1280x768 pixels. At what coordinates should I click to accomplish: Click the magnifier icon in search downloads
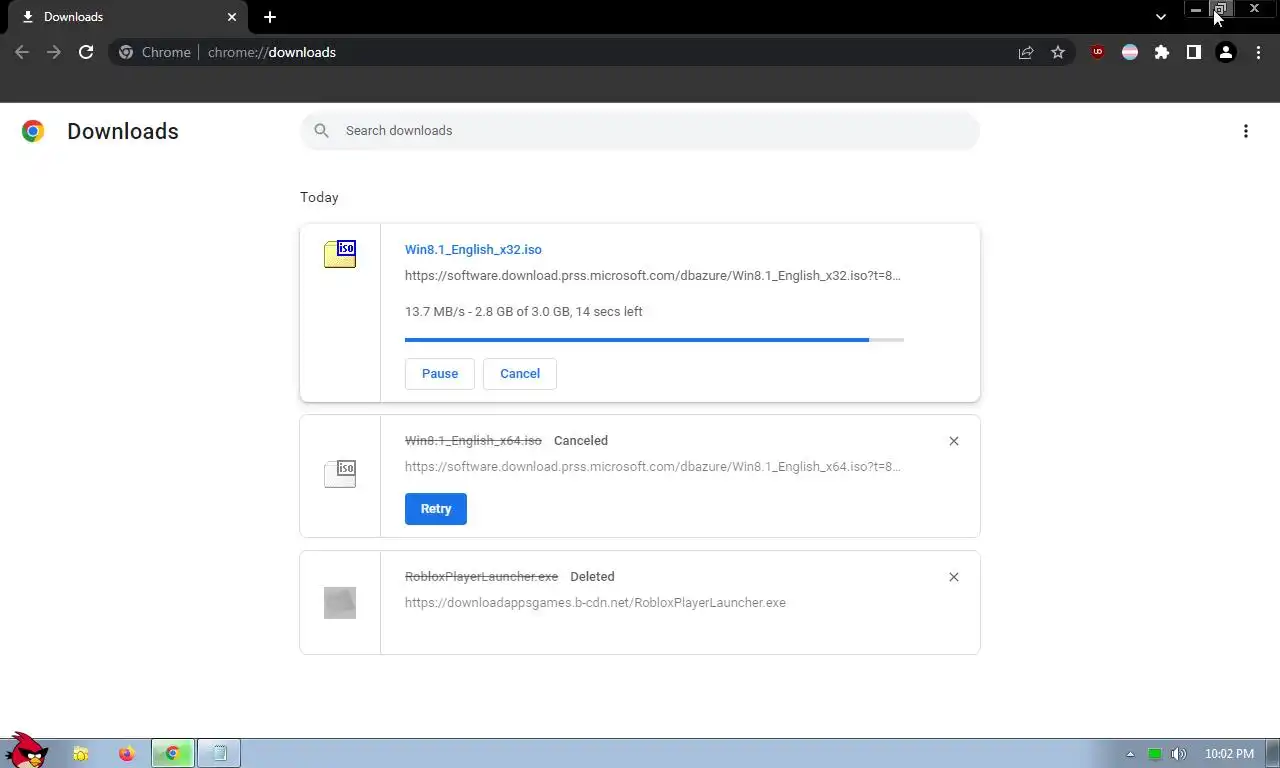321,131
